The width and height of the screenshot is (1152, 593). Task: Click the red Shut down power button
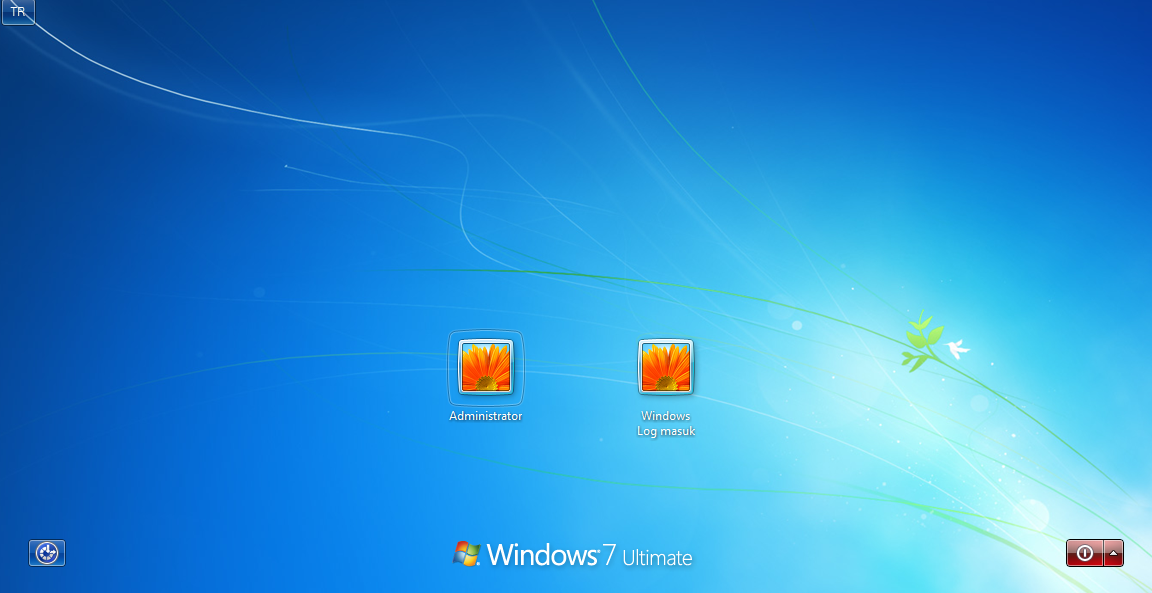click(1084, 553)
